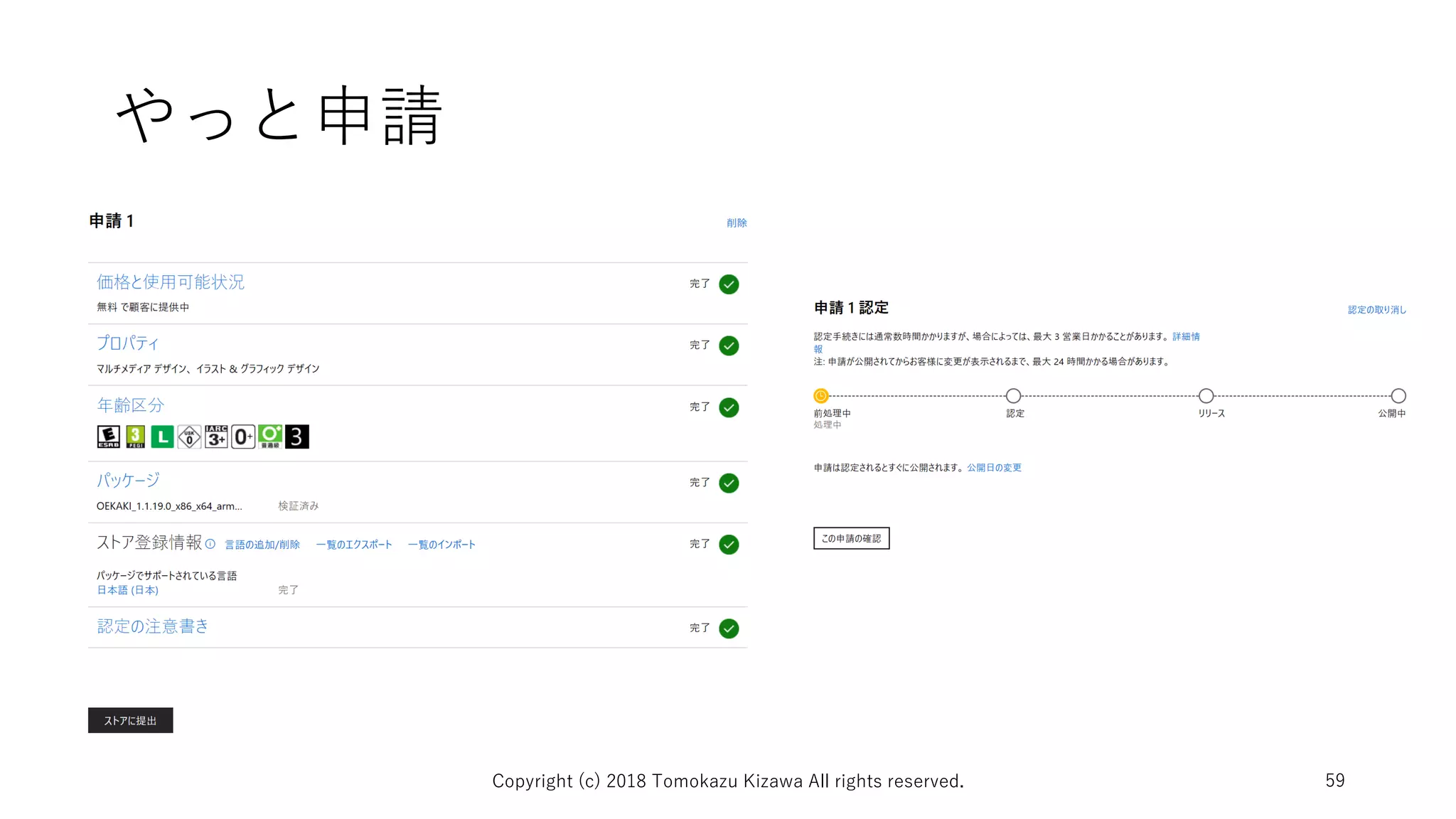The image size is (1456, 819).
Task: Click the 認定 step circle
Action: click(x=1014, y=396)
